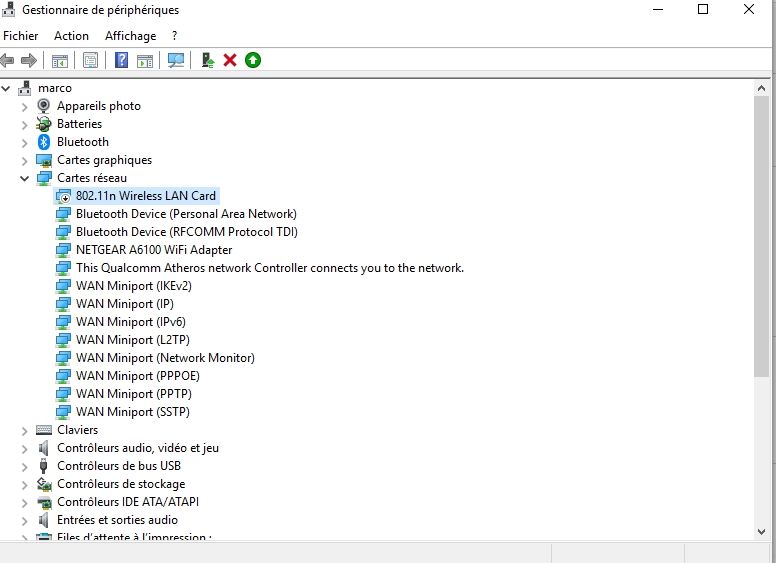Expand the Claviers category

pyautogui.click(x=25, y=431)
